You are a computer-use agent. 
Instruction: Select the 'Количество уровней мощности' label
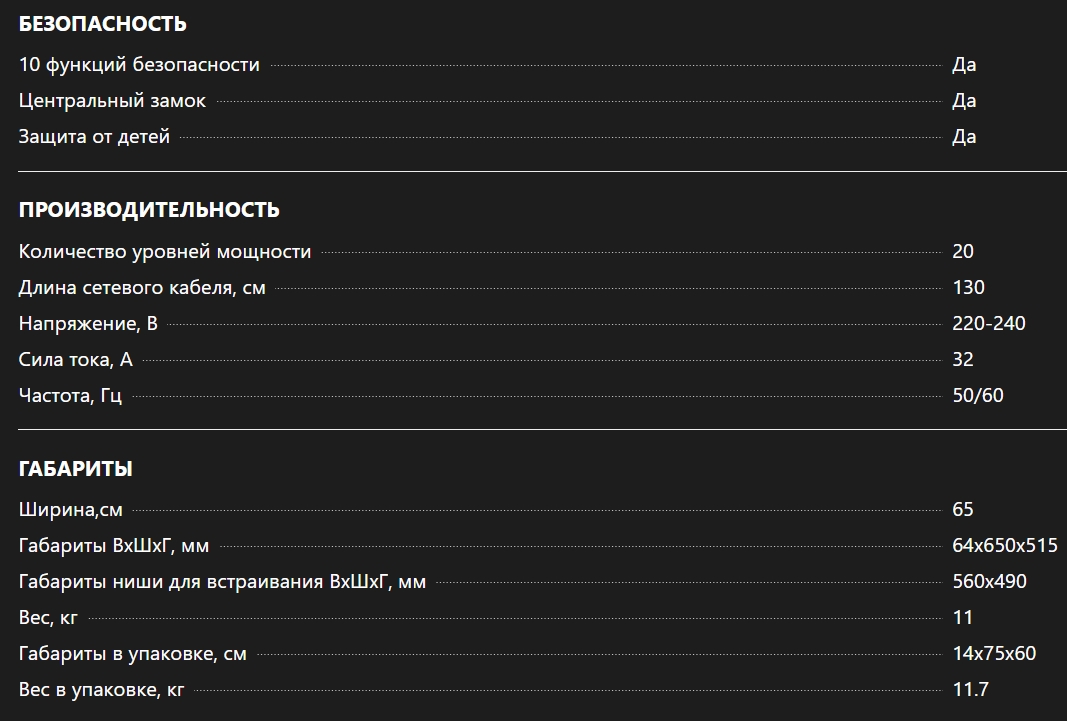point(165,252)
